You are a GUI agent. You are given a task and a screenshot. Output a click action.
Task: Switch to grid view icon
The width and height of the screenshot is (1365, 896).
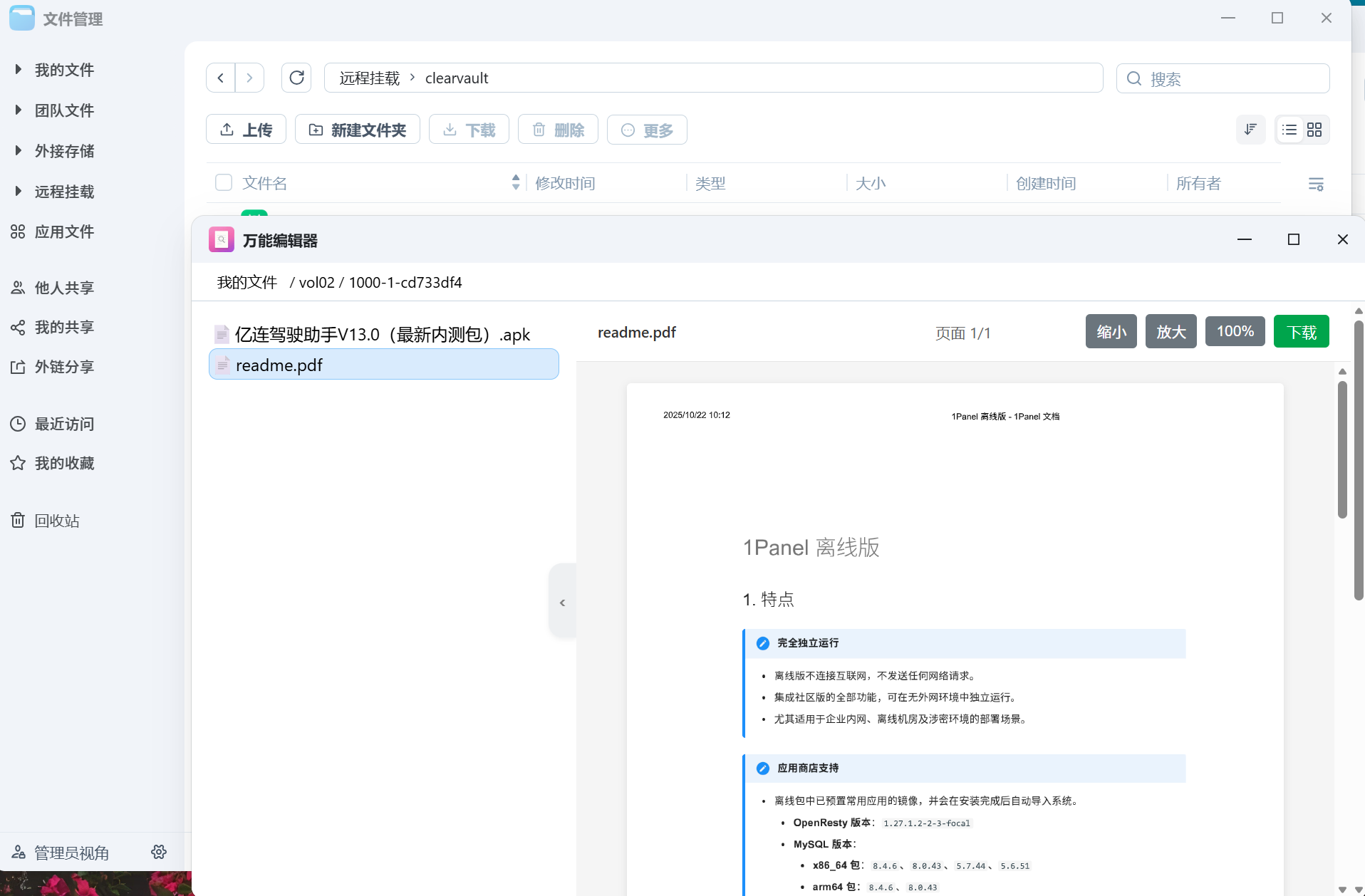[x=1314, y=130]
